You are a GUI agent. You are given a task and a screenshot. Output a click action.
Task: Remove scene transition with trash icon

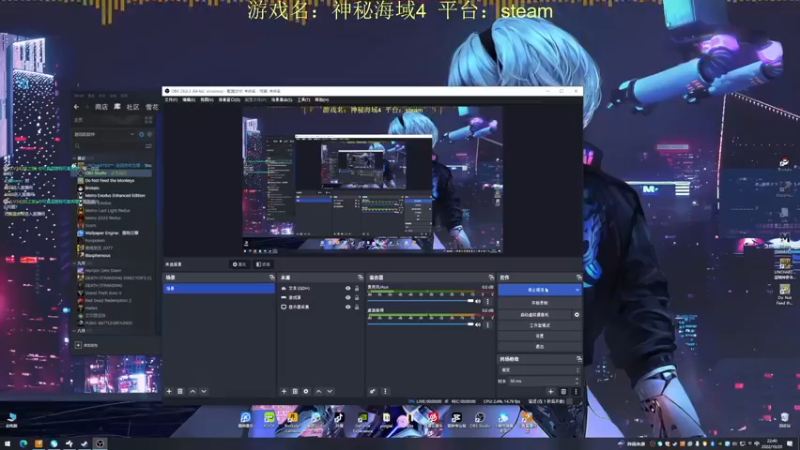(563, 392)
